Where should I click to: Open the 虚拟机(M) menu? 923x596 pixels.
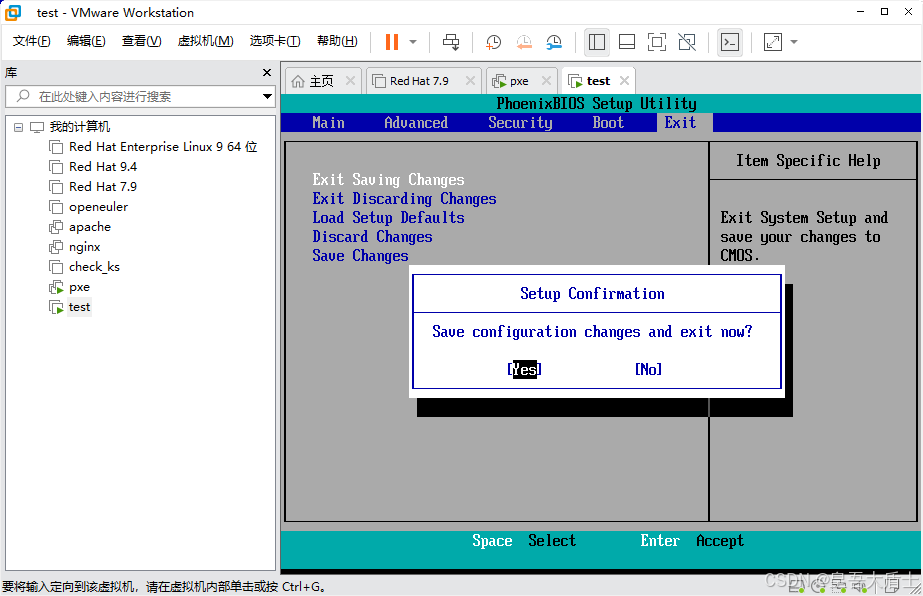(x=205, y=41)
